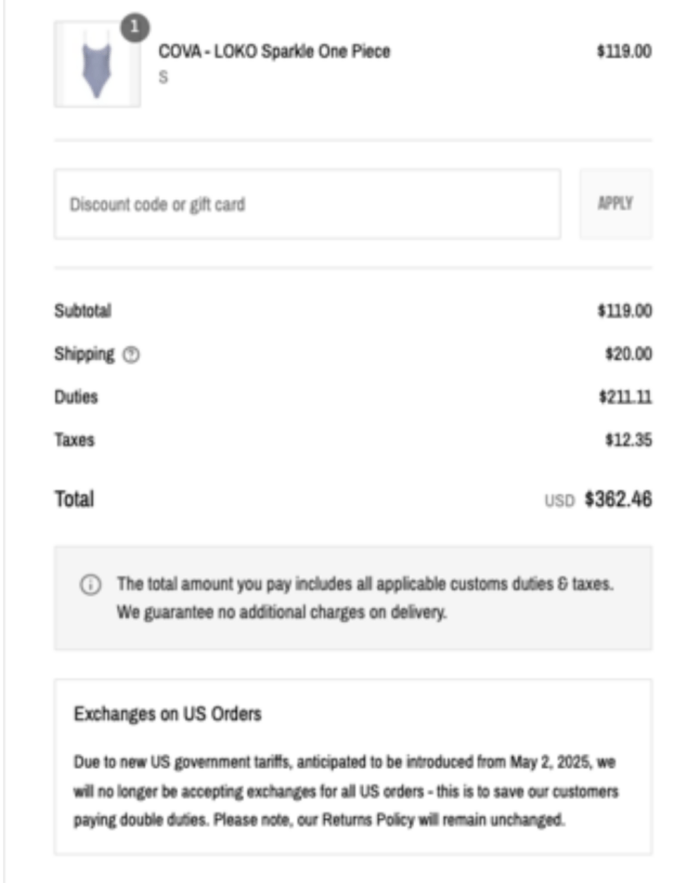680x883 pixels.
Task: Click the USD currency label
Action: coord(560,501)
